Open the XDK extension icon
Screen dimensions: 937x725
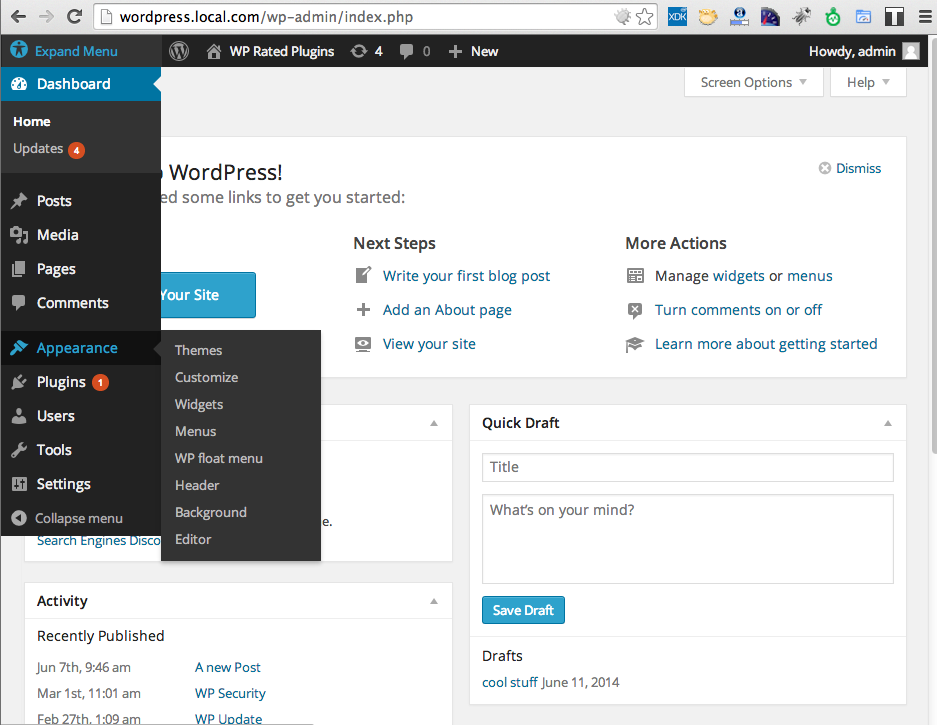tap(677, 17)
